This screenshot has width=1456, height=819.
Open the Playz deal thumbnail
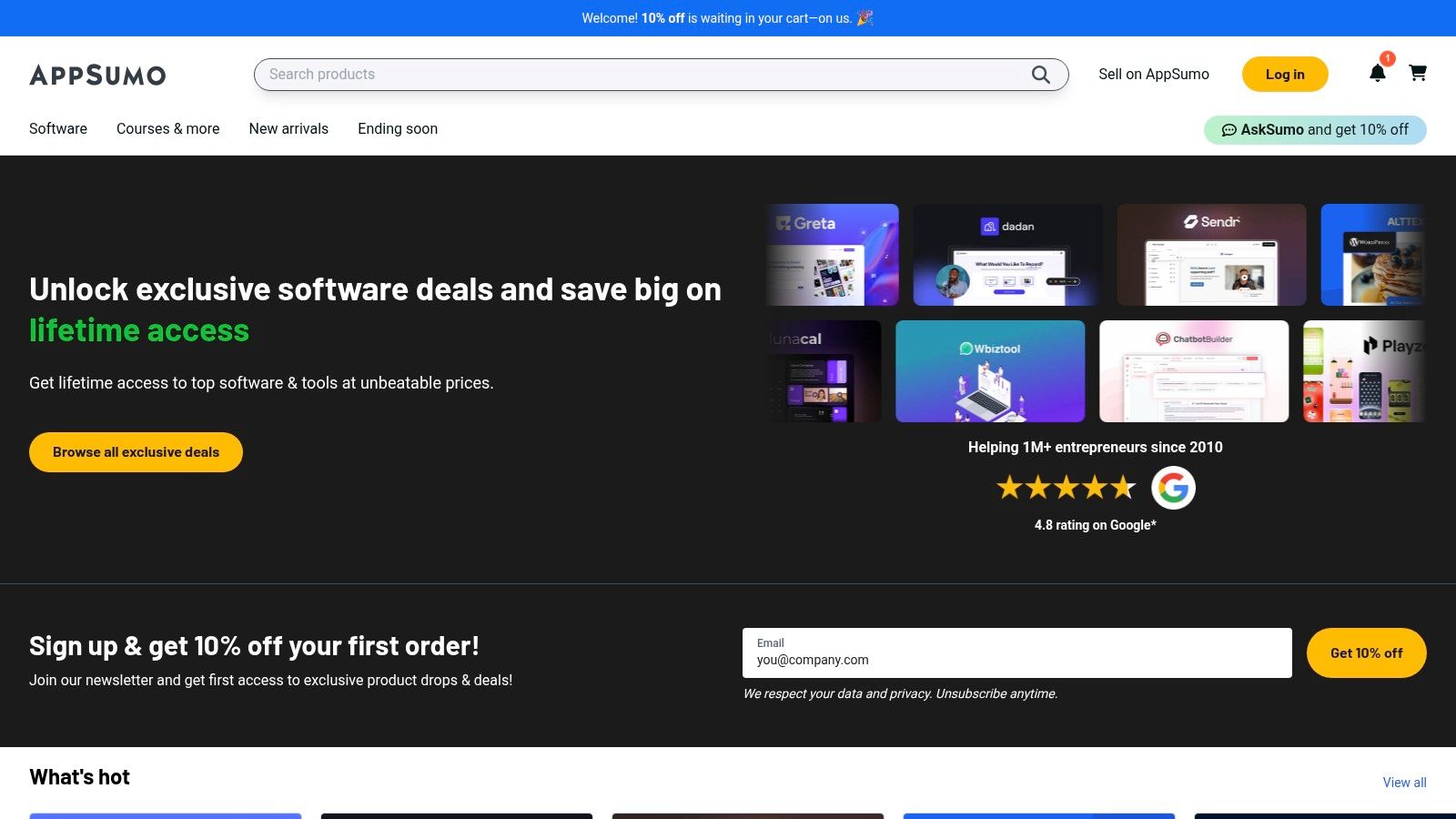pos(1364,371)
